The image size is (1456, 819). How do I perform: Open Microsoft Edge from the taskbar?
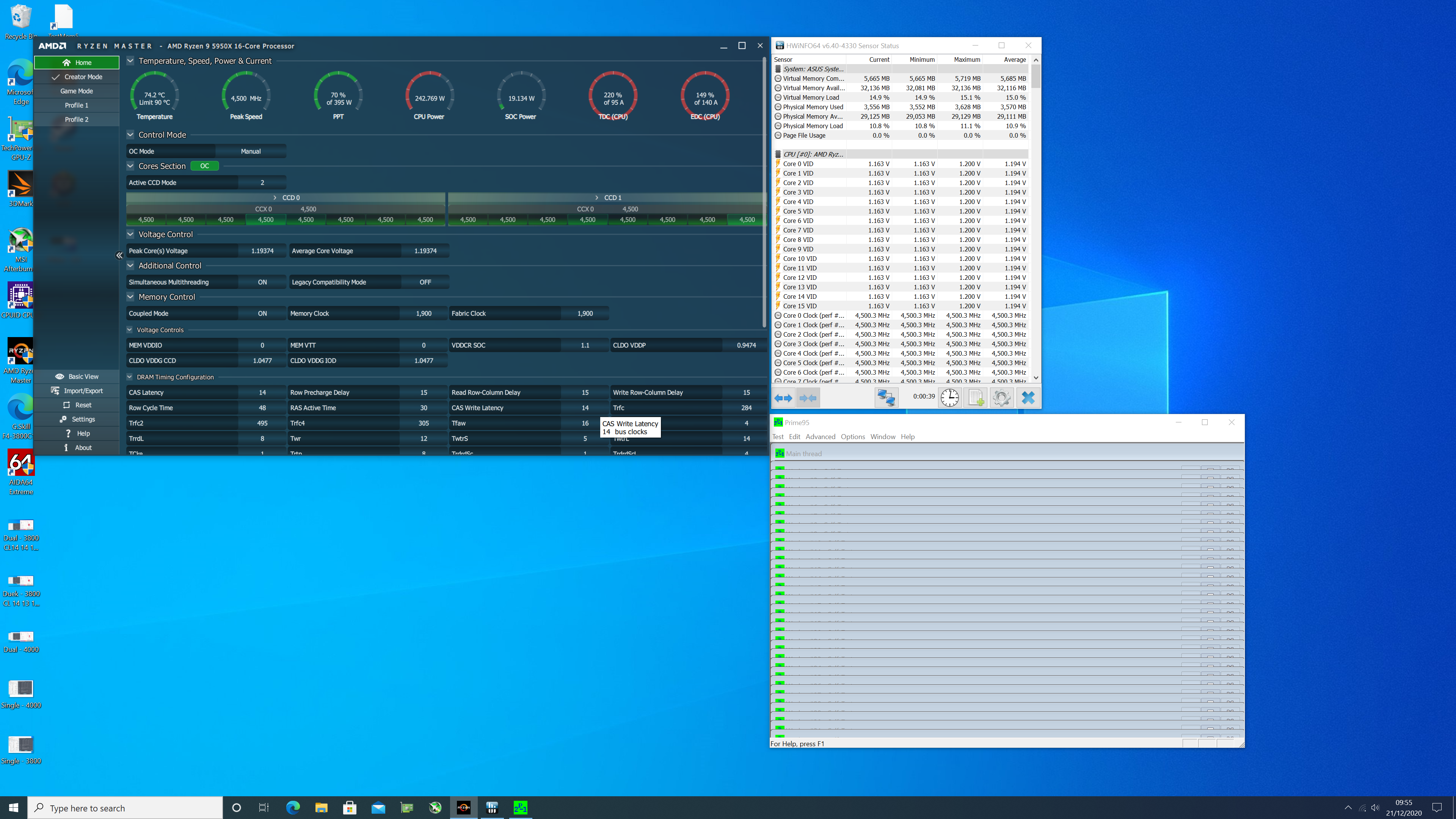(x=293, y=808)
